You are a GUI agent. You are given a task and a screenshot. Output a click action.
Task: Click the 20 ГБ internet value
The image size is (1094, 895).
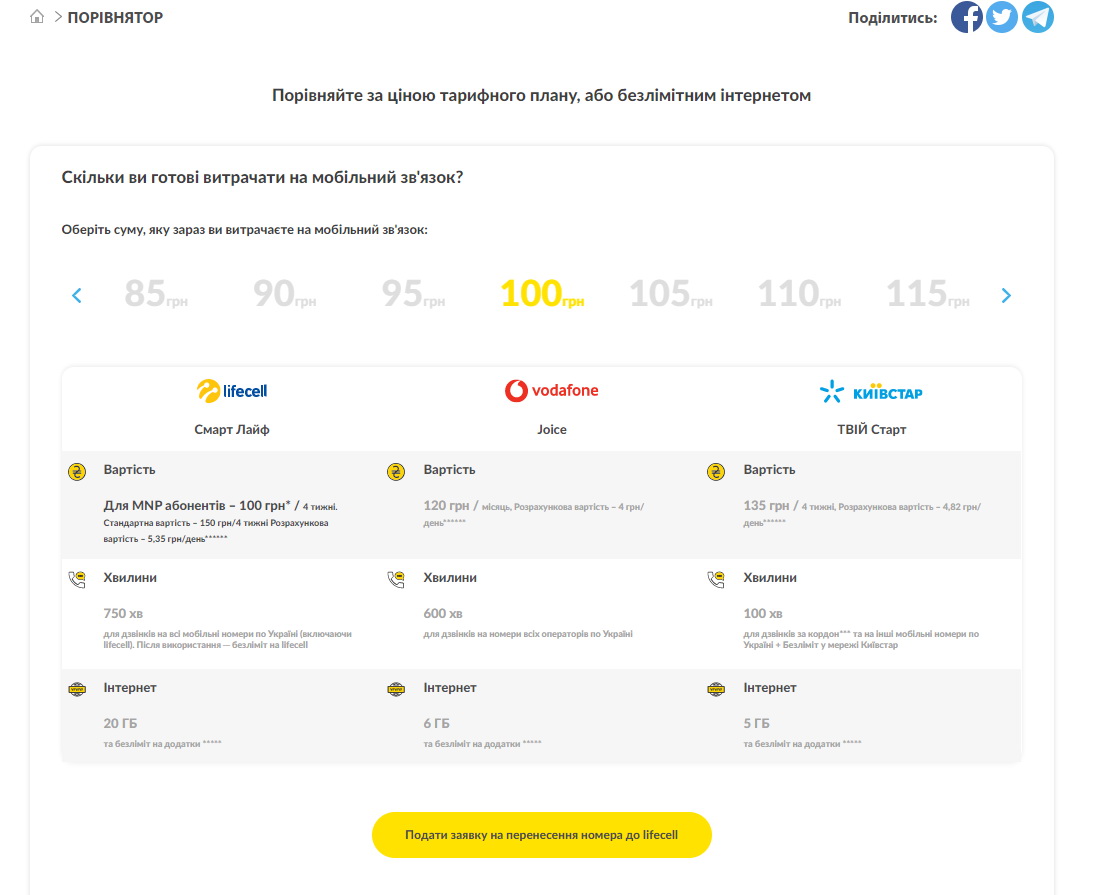[x=120, y=723]
